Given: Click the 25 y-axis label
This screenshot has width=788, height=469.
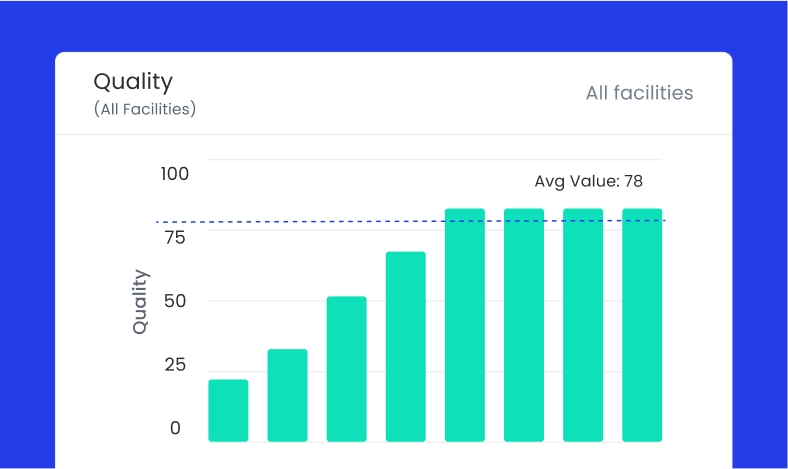Looking at the screenshot, I should coord(174,365).
